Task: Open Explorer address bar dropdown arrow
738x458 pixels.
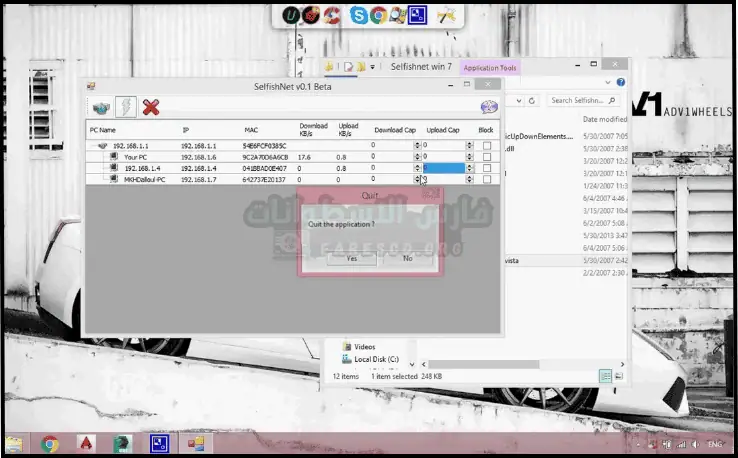Action: (x=519, y=101)
